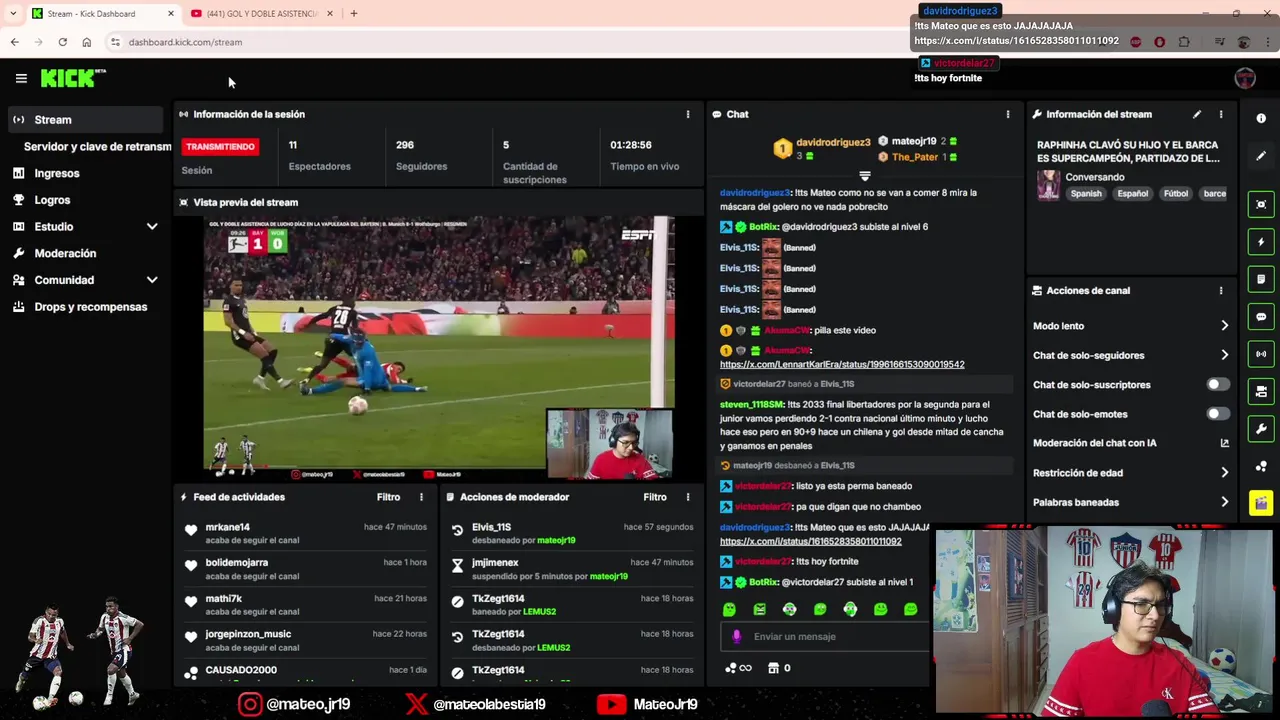Click the purple microphone in message box
The image size is (1280, 720).
pos(737,636)
